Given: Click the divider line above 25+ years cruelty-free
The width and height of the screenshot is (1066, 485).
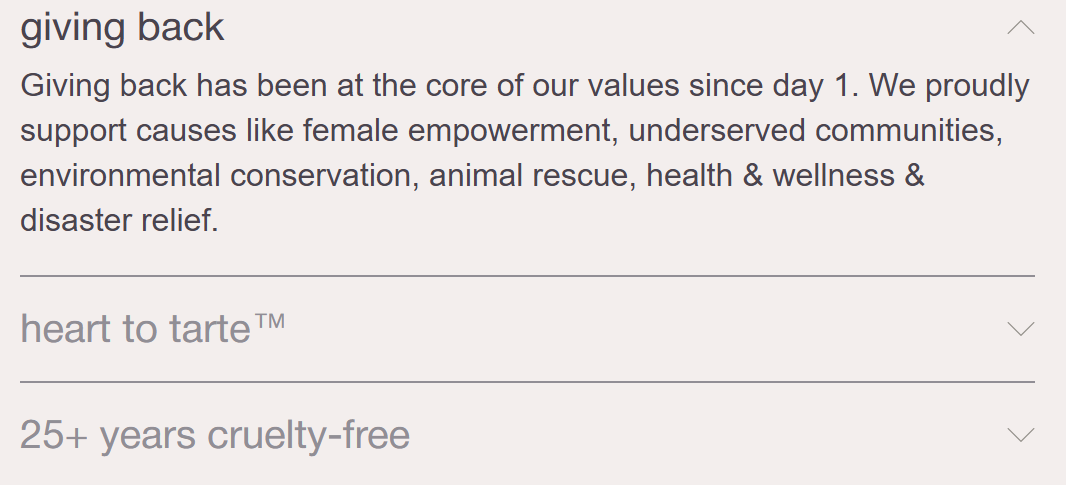Looking at the screenshot, I should 527,382.
